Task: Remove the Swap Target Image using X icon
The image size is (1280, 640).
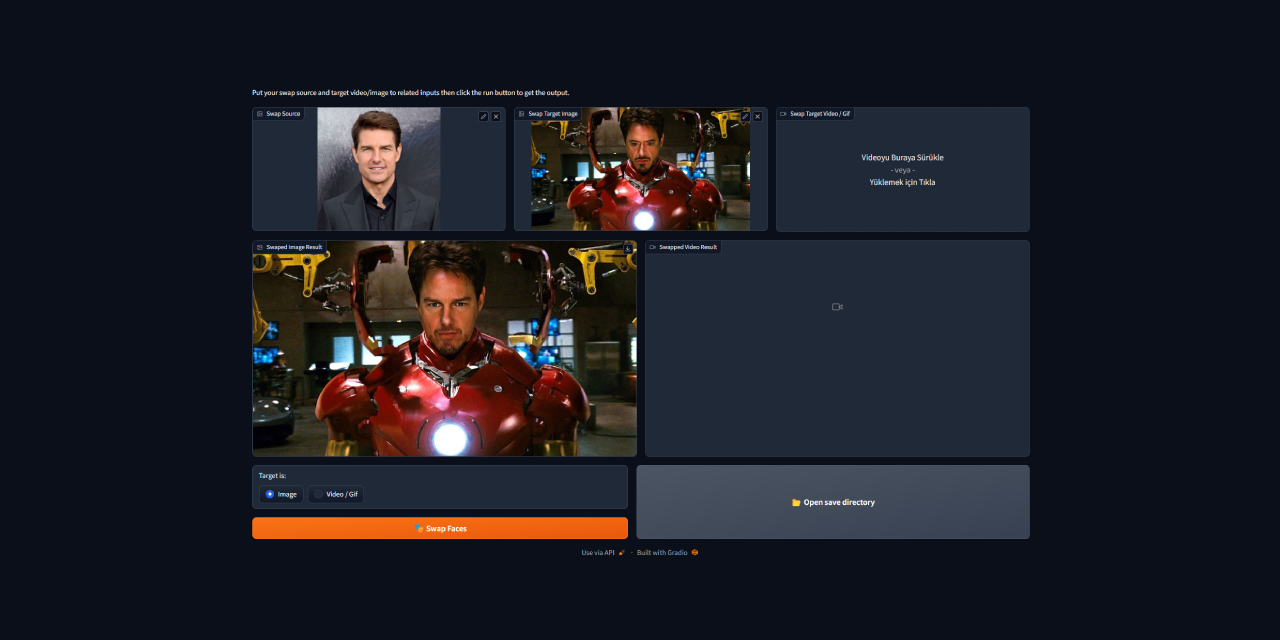Action: point(758,116)
